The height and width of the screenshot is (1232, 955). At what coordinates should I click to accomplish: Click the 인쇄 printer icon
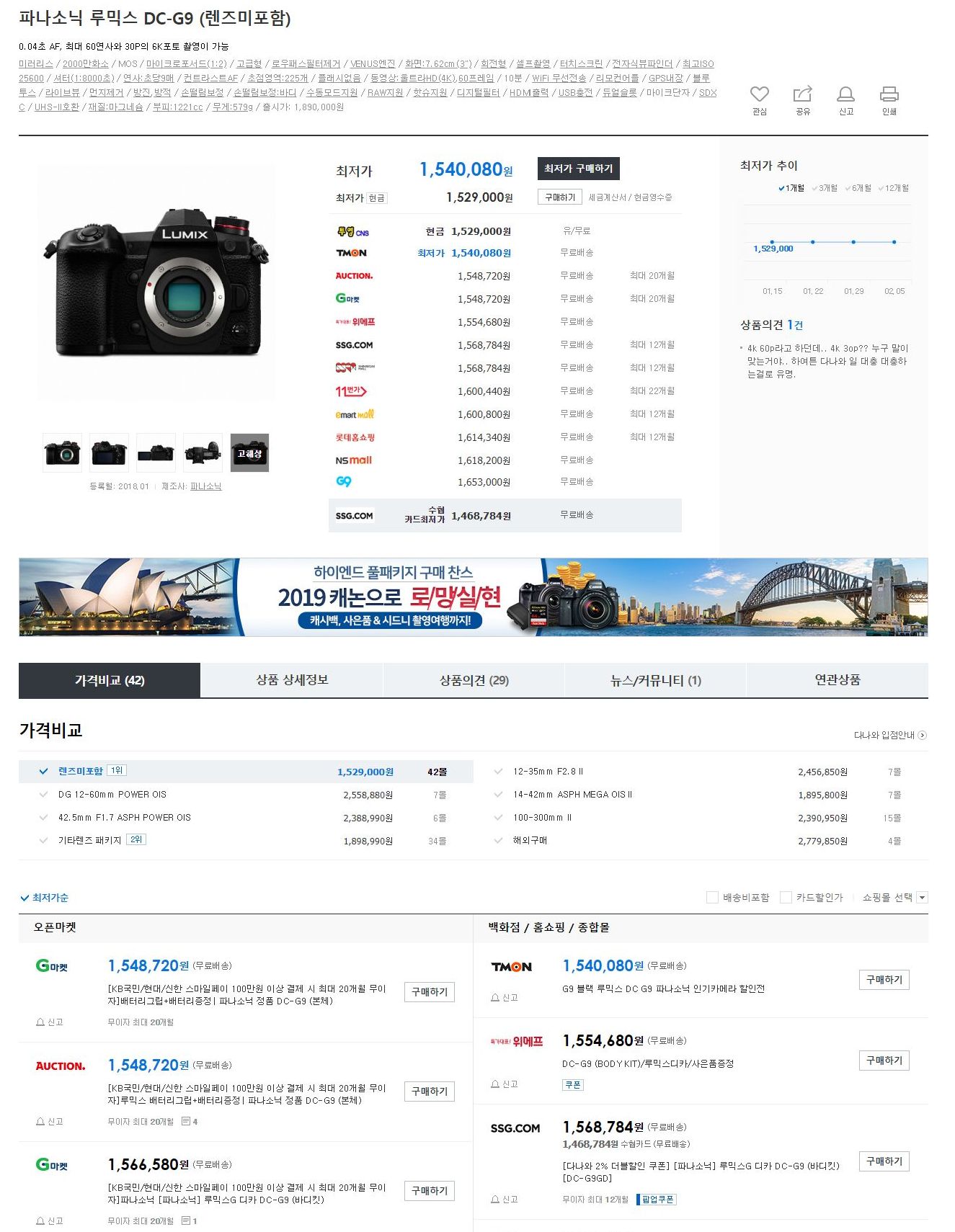[x=889, y=94]
